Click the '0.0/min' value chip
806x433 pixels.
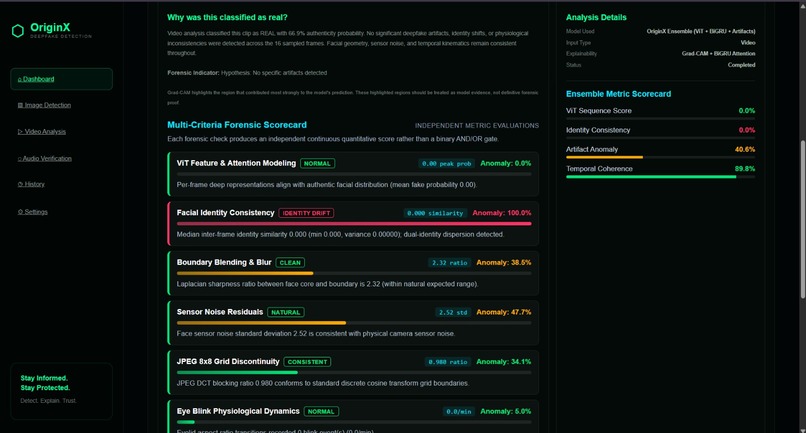coord(459,411)
